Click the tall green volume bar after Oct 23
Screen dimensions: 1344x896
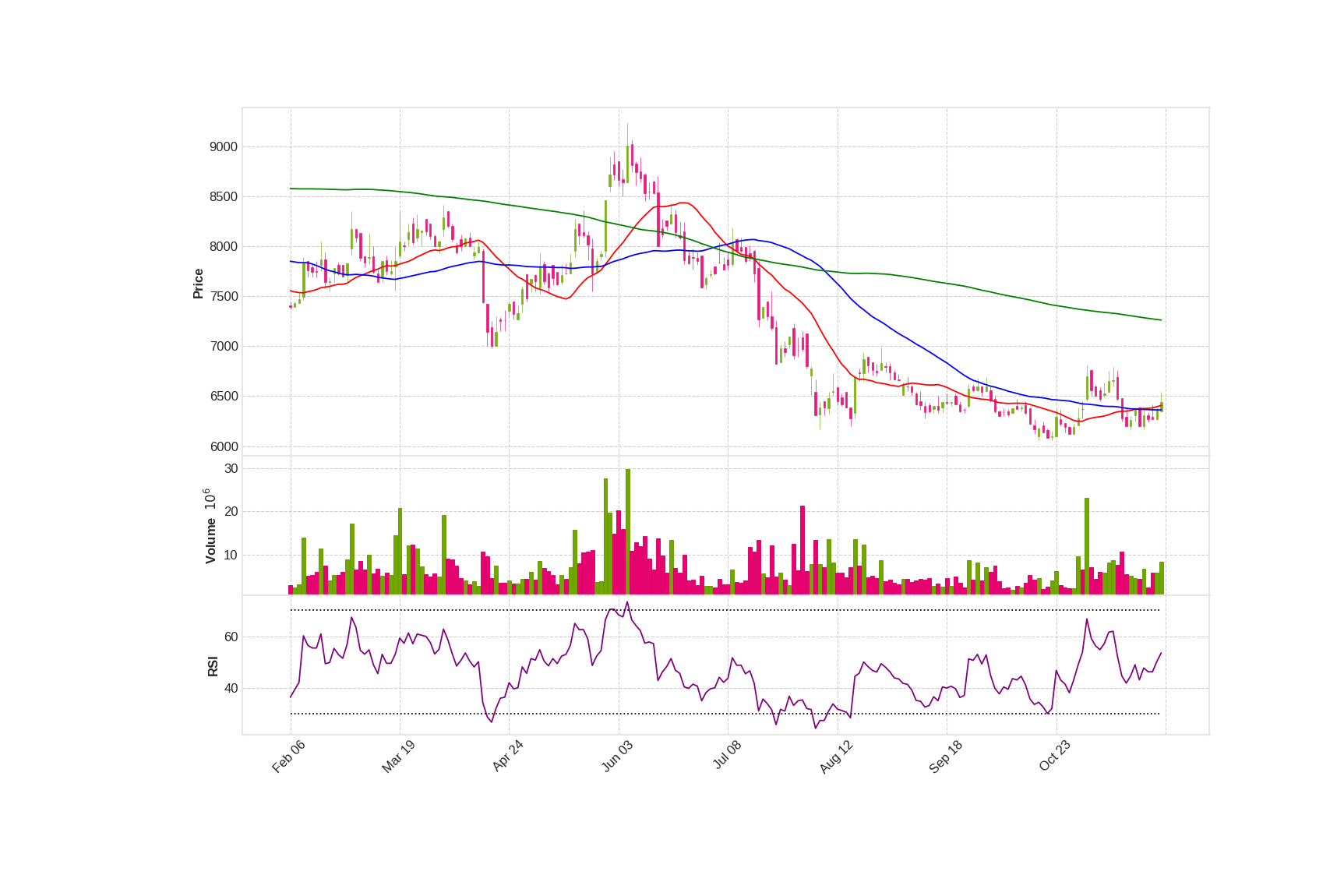click(1087, 546)
